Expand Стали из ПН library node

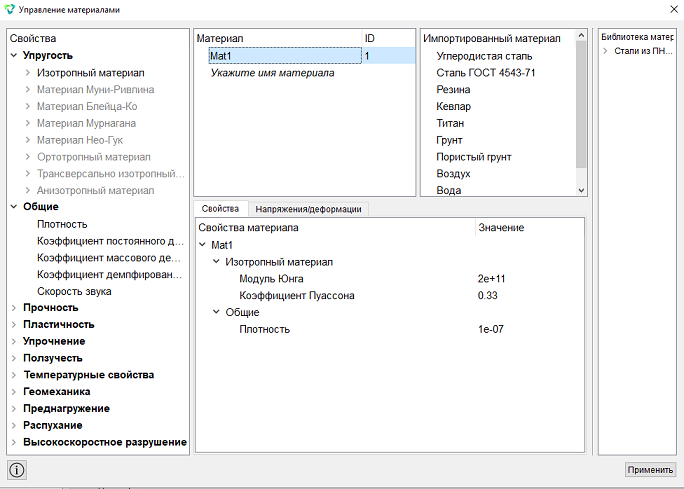(x=605, y=51)
